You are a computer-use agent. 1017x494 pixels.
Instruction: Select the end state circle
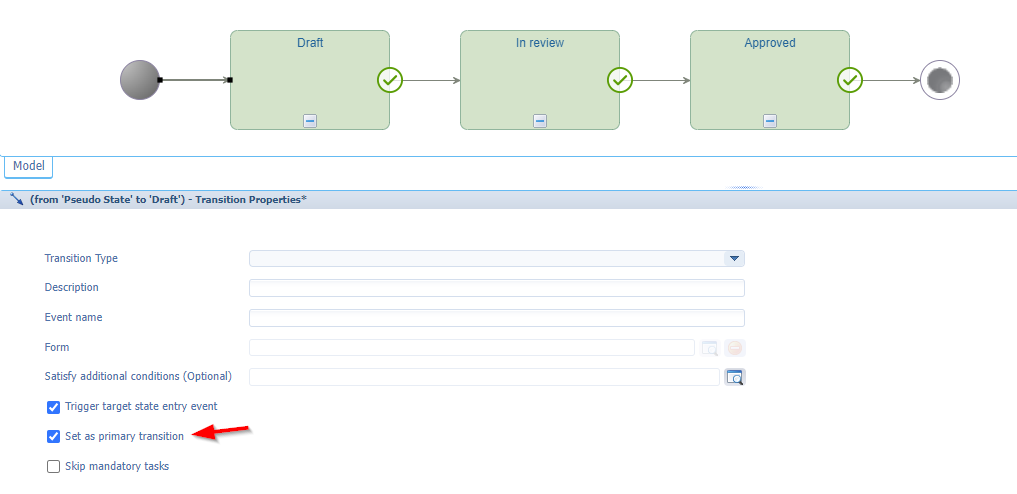[x=940, y=80]
